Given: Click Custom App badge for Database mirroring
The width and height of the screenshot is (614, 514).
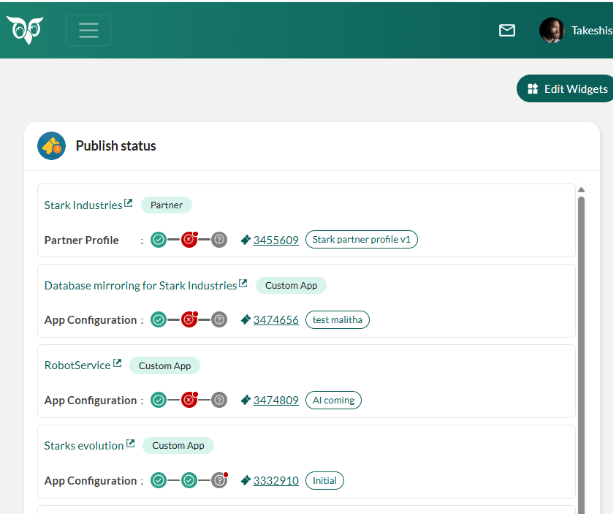Looking at the screenshot, I should click(291, 285).
